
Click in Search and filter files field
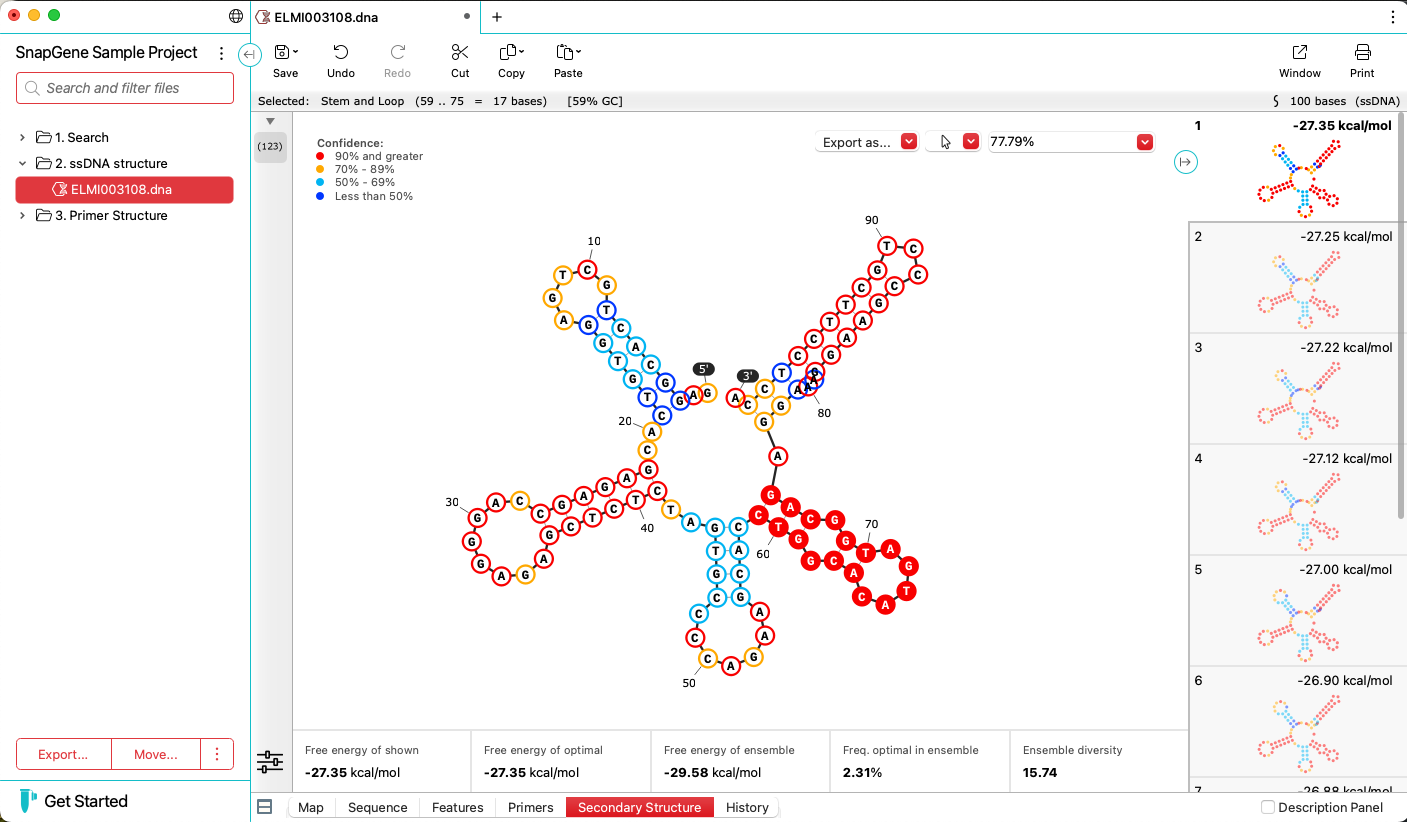pos(125,88)
